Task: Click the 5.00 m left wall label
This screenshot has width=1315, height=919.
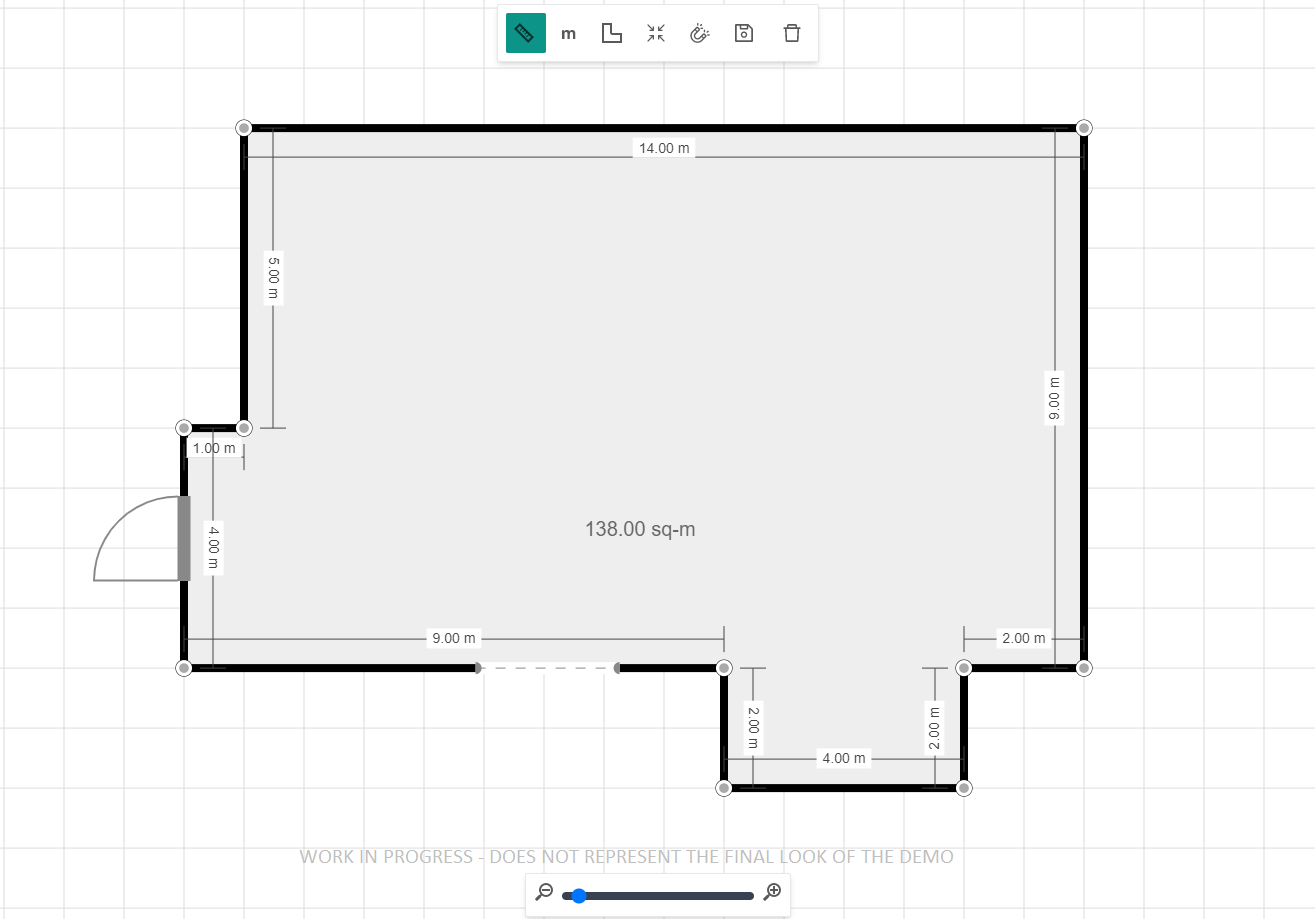Action: (x=273, y=278)
